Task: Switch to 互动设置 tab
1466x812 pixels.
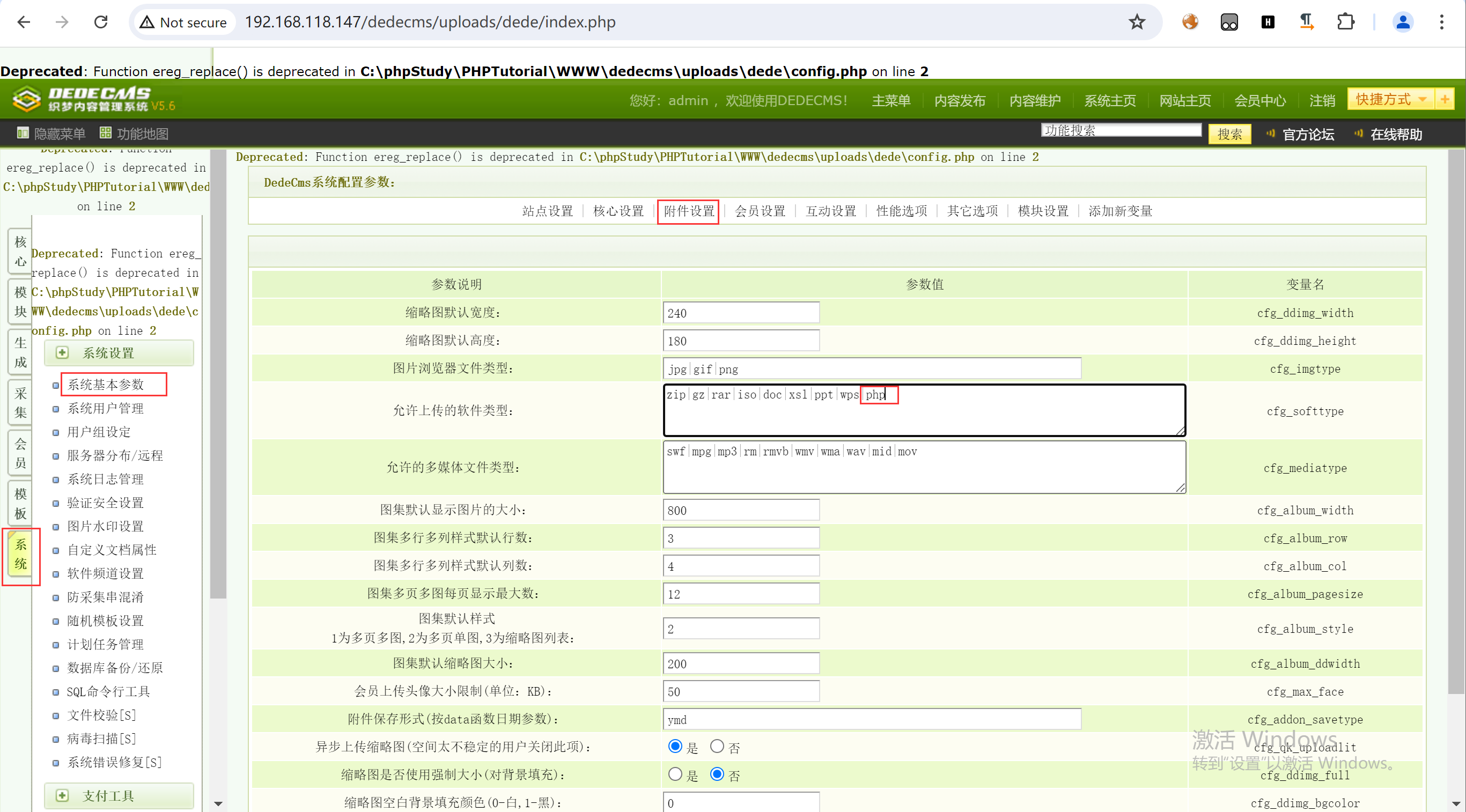Action: point(830,211)
